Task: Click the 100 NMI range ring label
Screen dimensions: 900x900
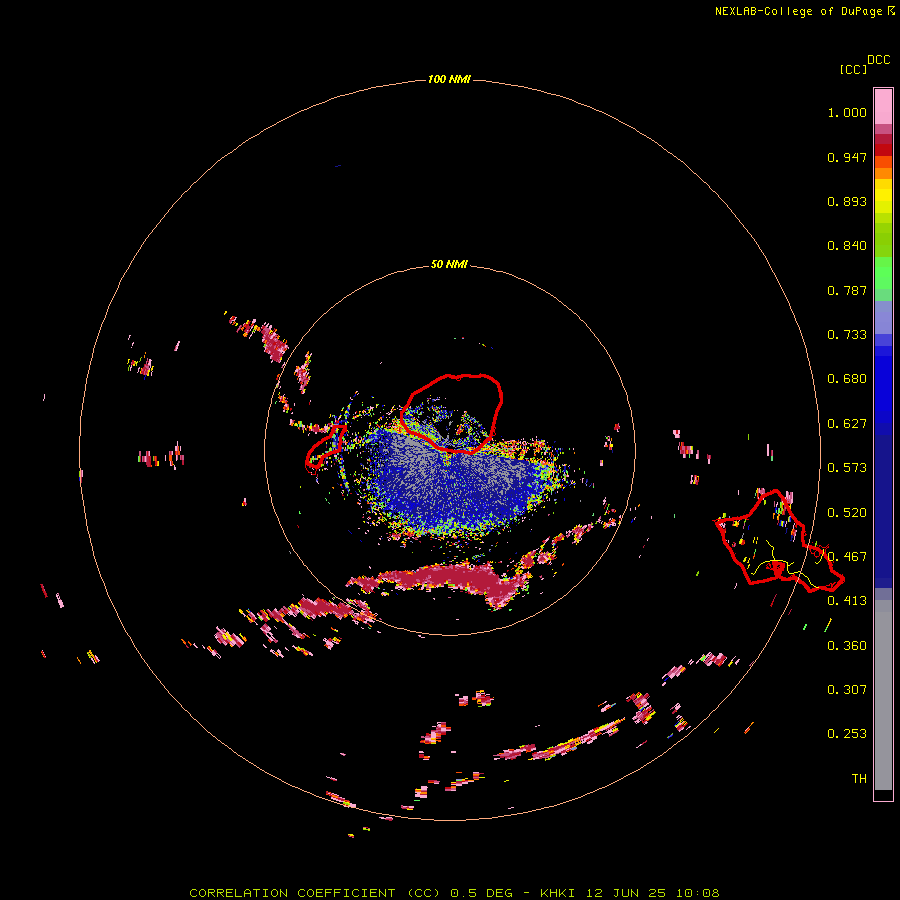Action: click(449, 79)
